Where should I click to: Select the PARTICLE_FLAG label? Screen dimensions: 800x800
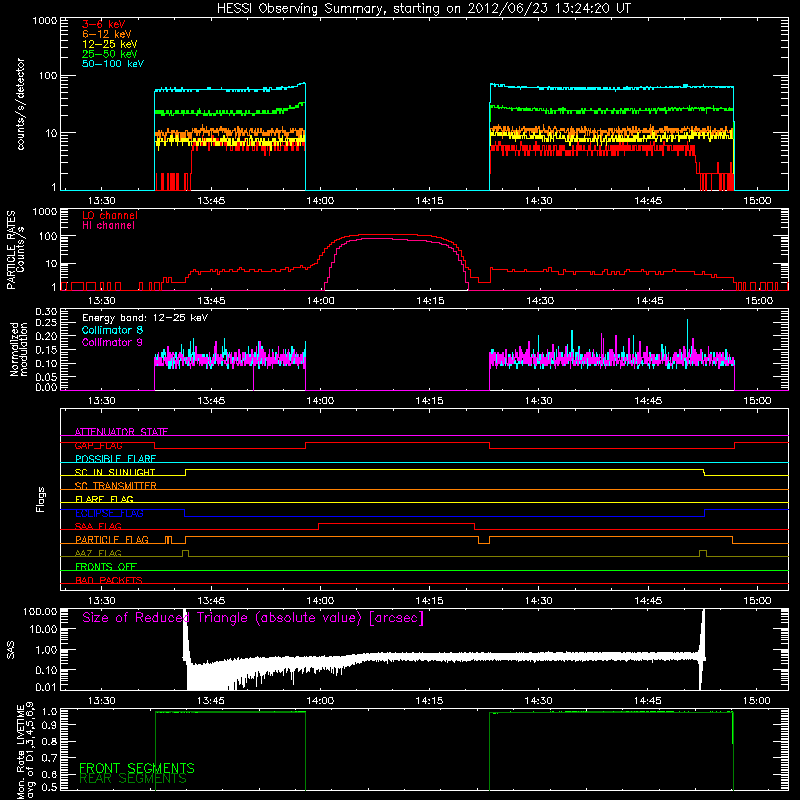coord(112,539)
